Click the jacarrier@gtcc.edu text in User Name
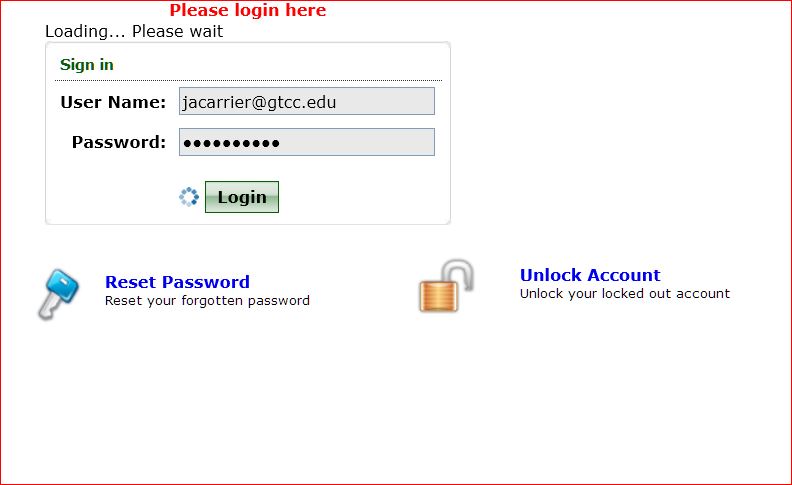792x485 pixels. [259, 102]
